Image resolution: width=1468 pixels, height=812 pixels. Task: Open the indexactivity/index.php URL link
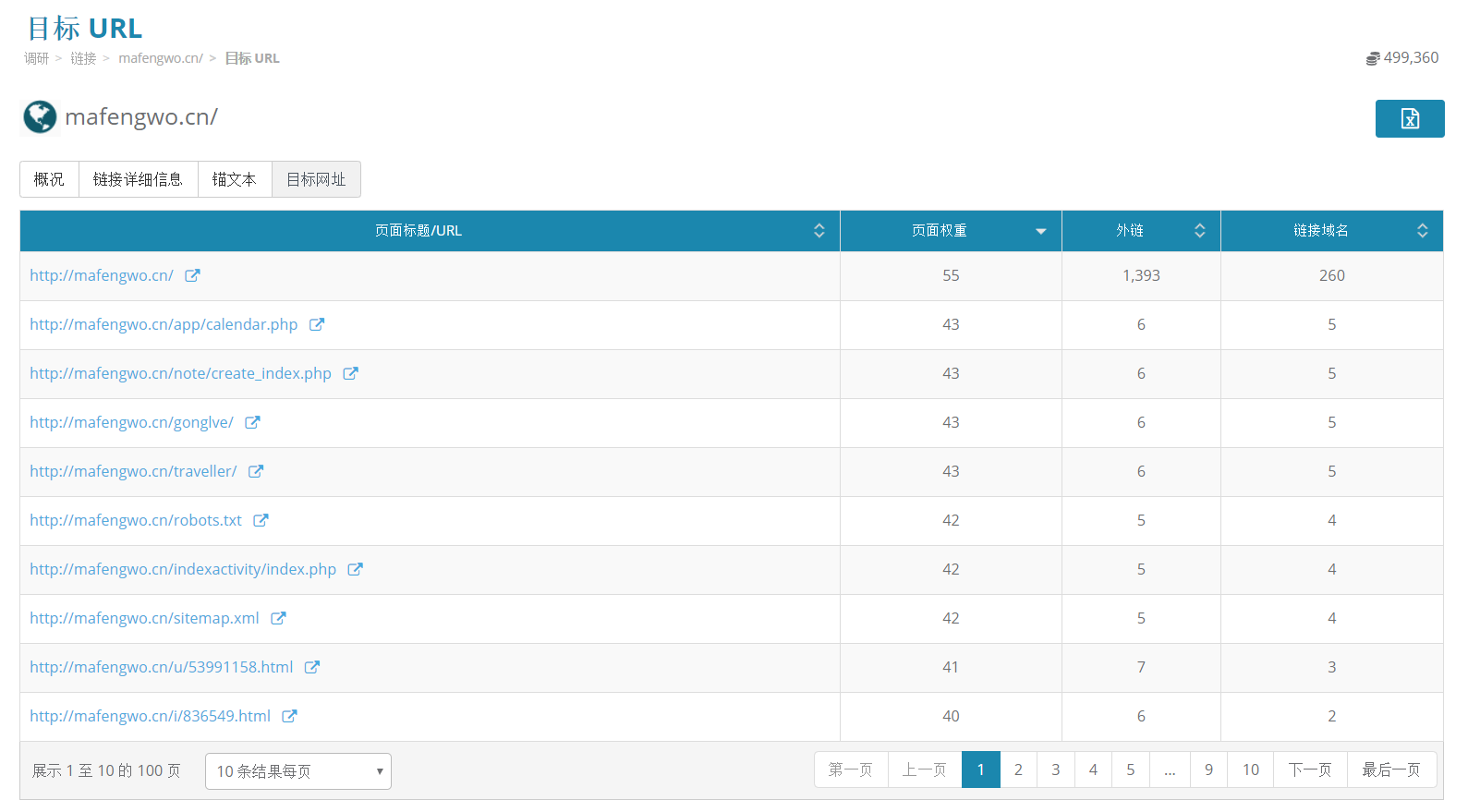click(183, 569)
